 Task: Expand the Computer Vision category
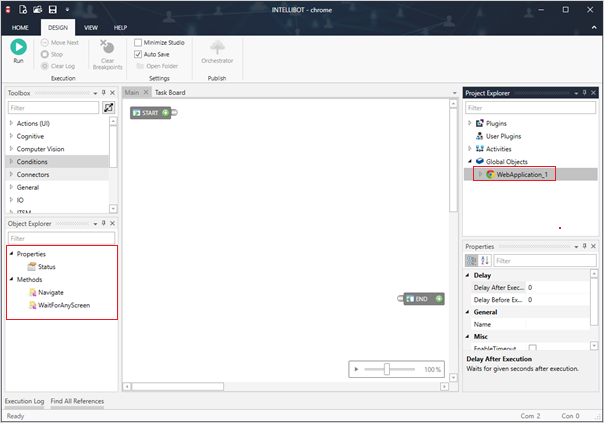pos(11,148)
